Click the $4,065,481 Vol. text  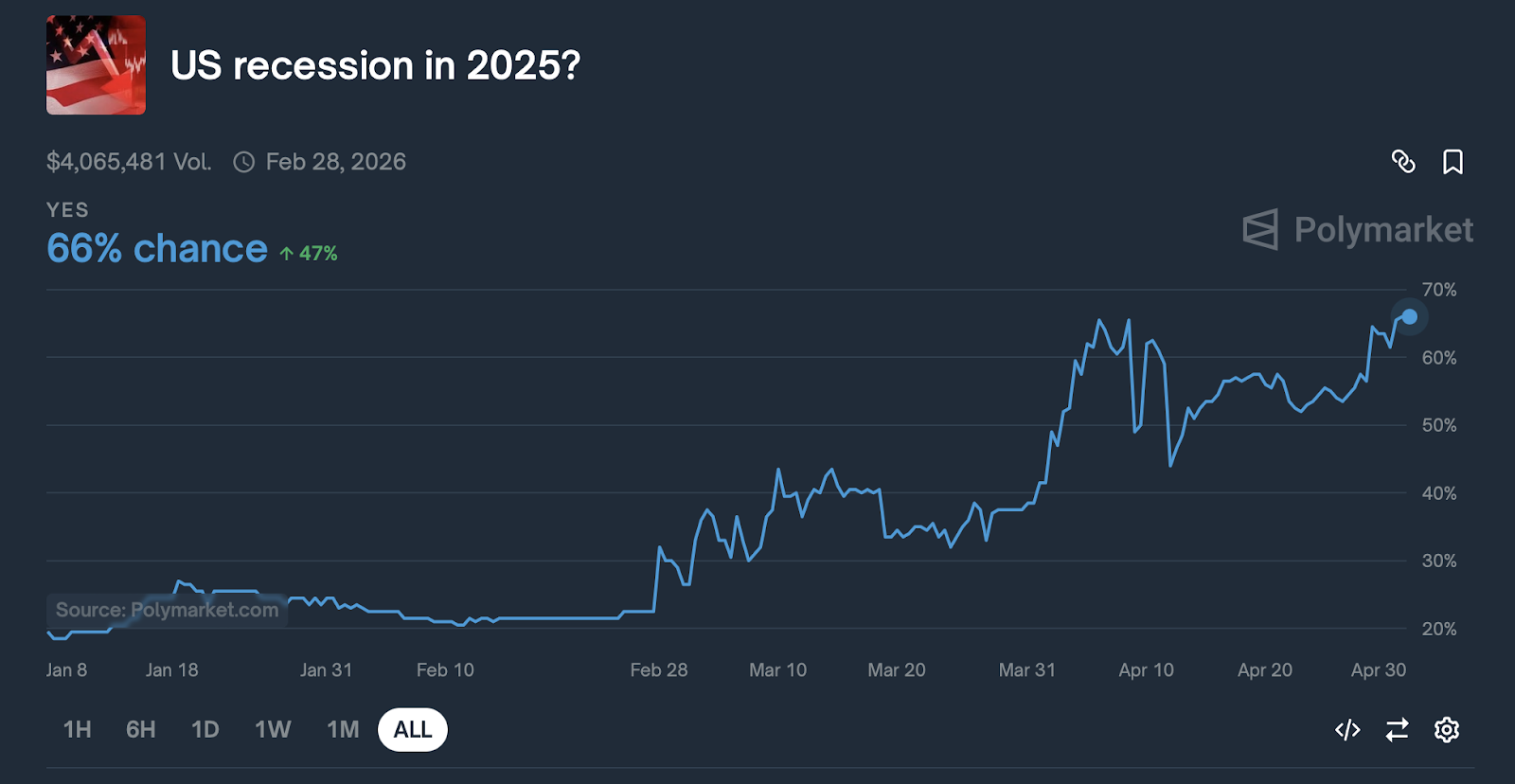[x=129, y=162]
